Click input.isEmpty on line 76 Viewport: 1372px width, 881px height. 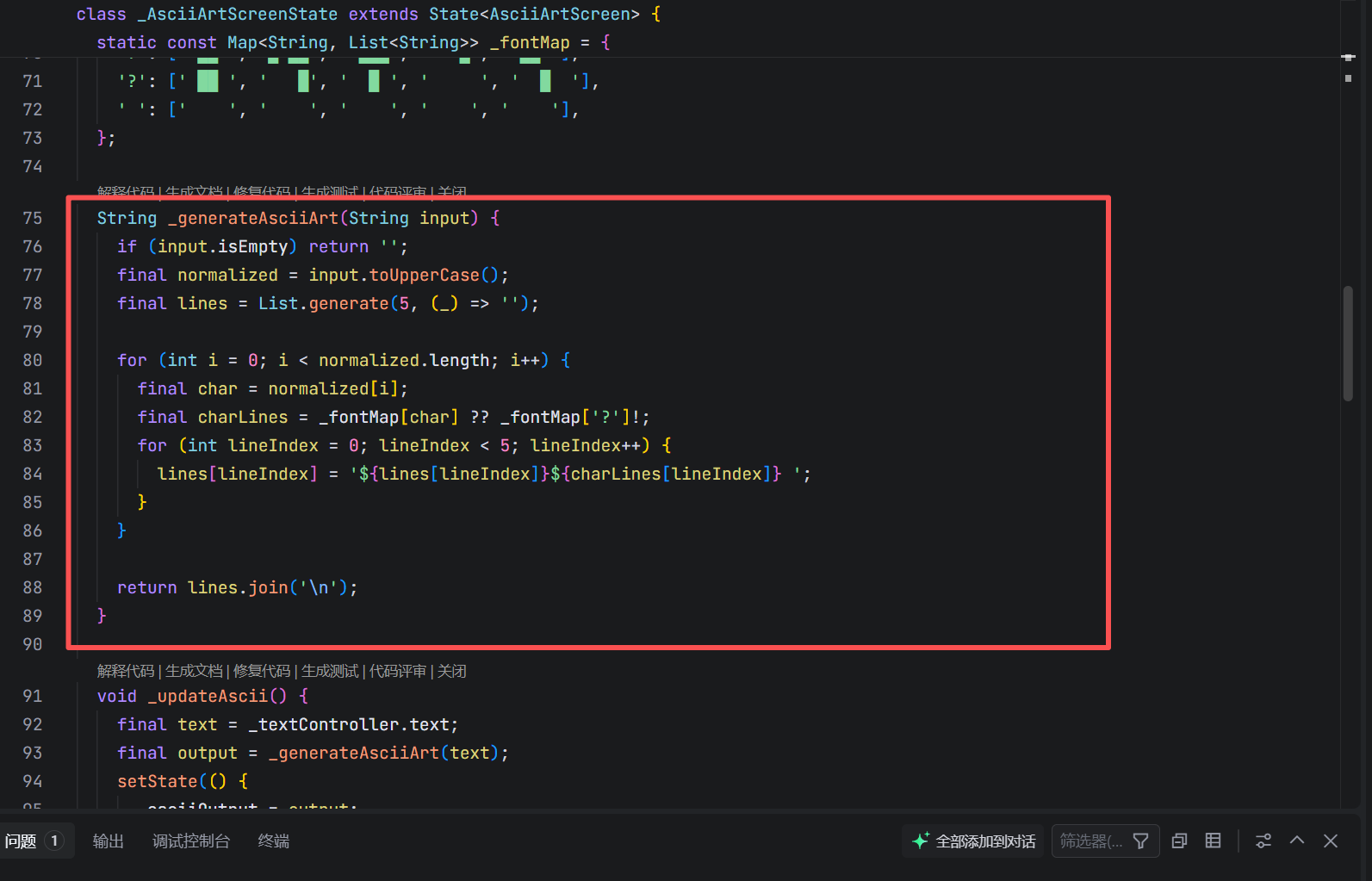point(223,246)
